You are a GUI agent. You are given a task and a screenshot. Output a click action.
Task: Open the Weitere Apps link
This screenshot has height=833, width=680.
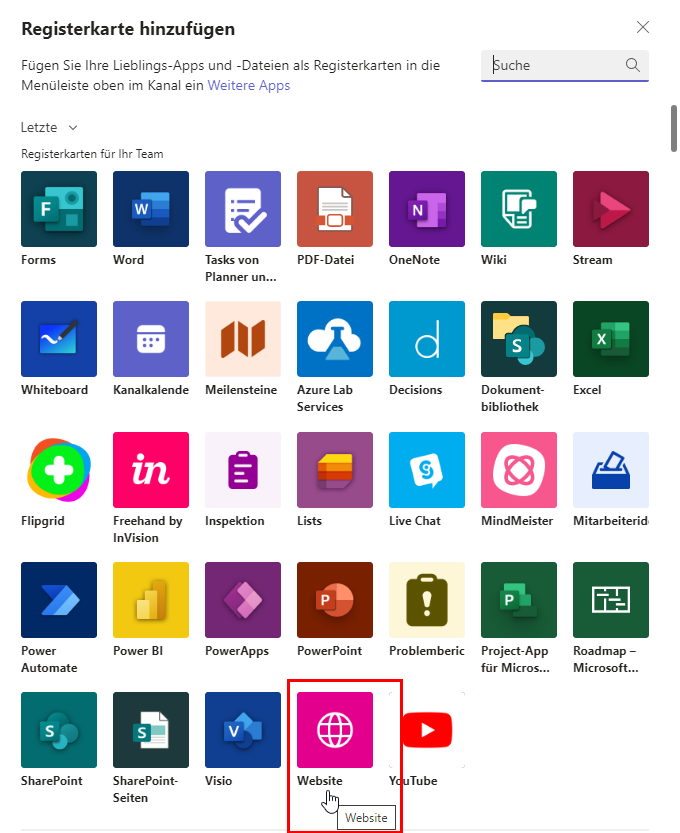point(249,85)
